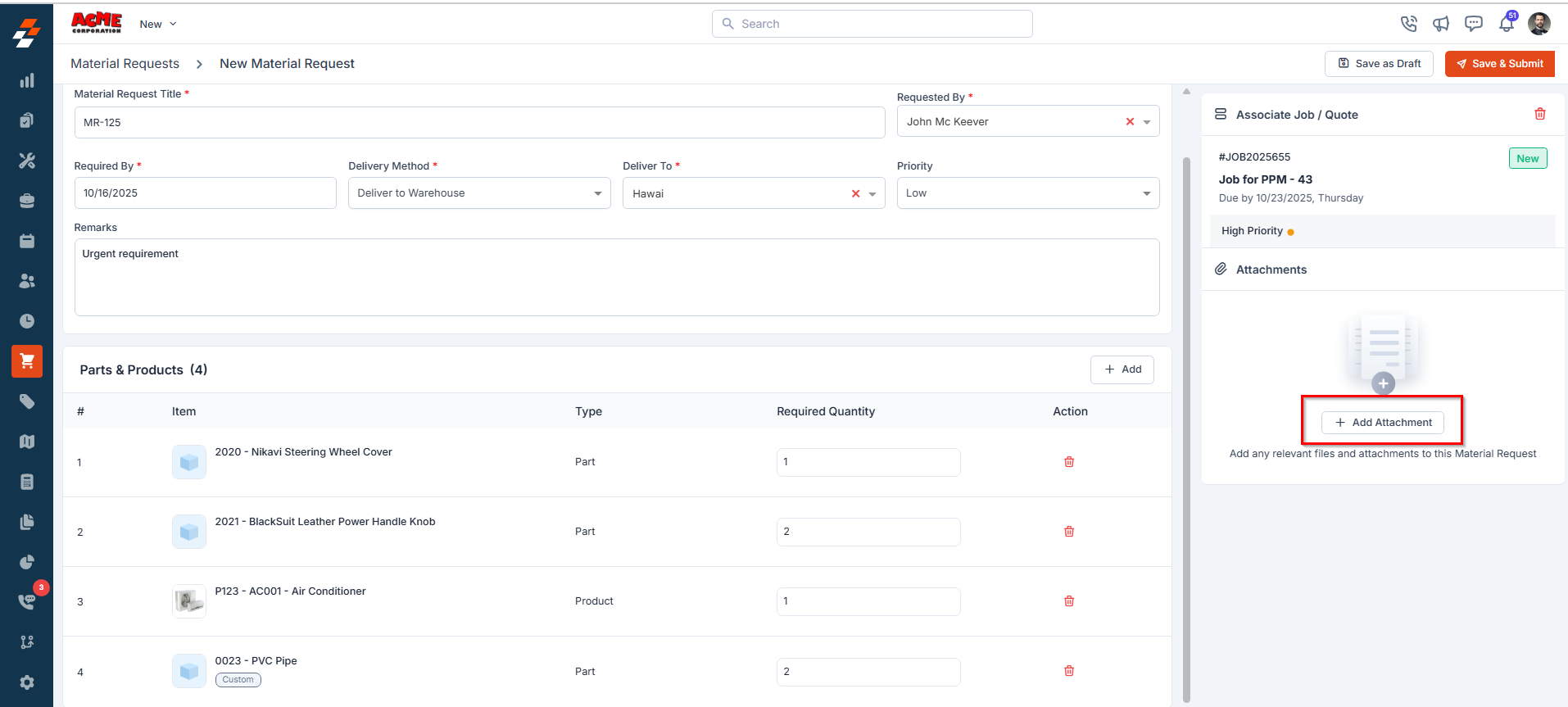
Task: Open the chat messages icon in header
Action: click(1474, 24)
